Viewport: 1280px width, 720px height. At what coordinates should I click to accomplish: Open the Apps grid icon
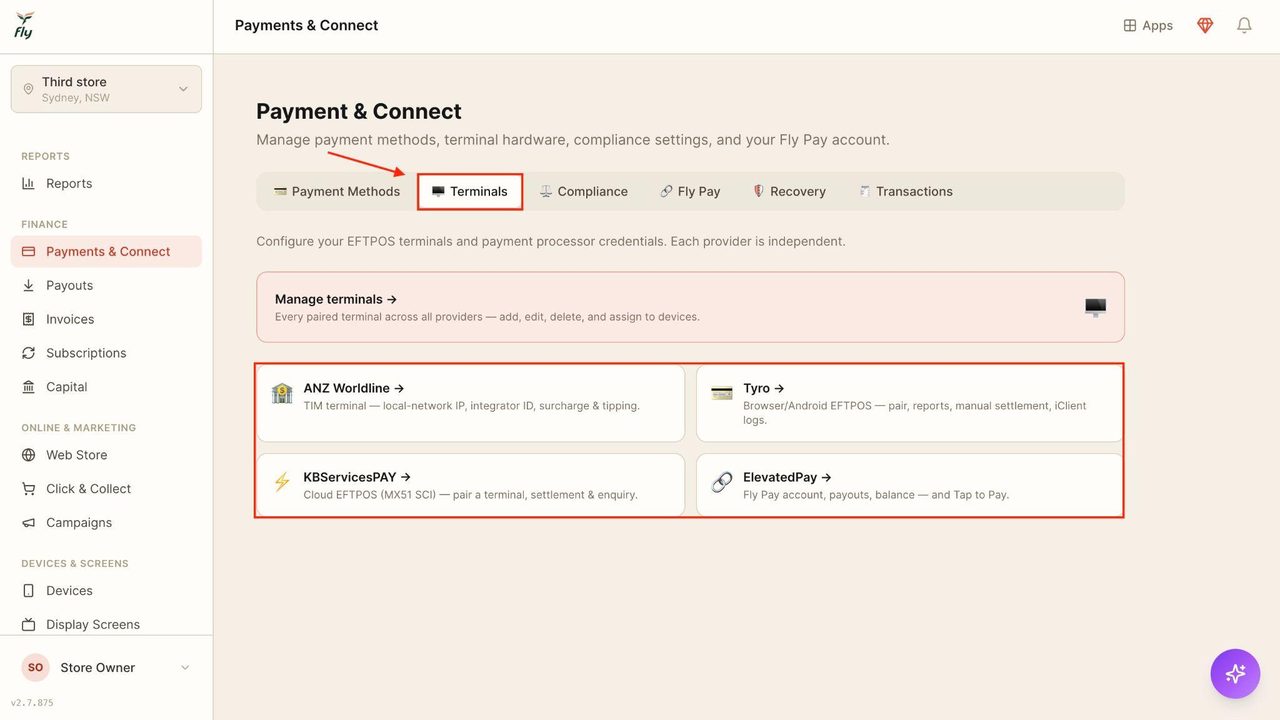(1130, 26)
